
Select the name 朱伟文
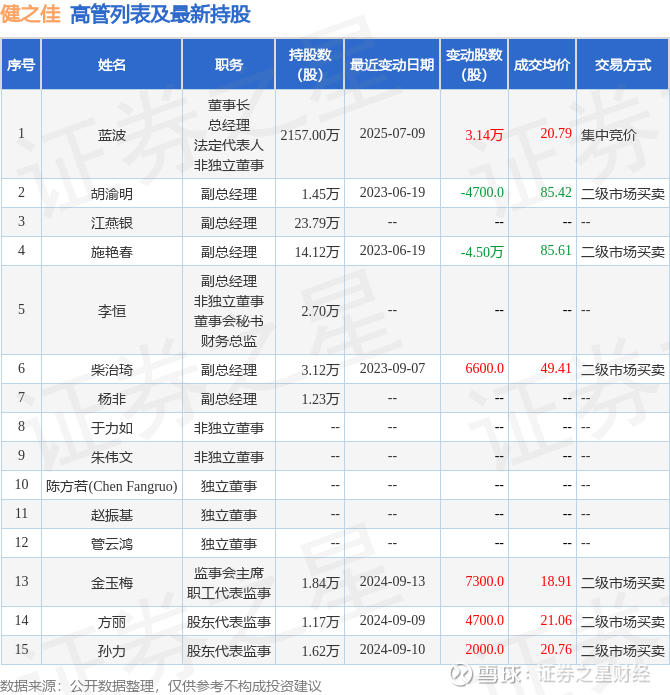point(112,457)
